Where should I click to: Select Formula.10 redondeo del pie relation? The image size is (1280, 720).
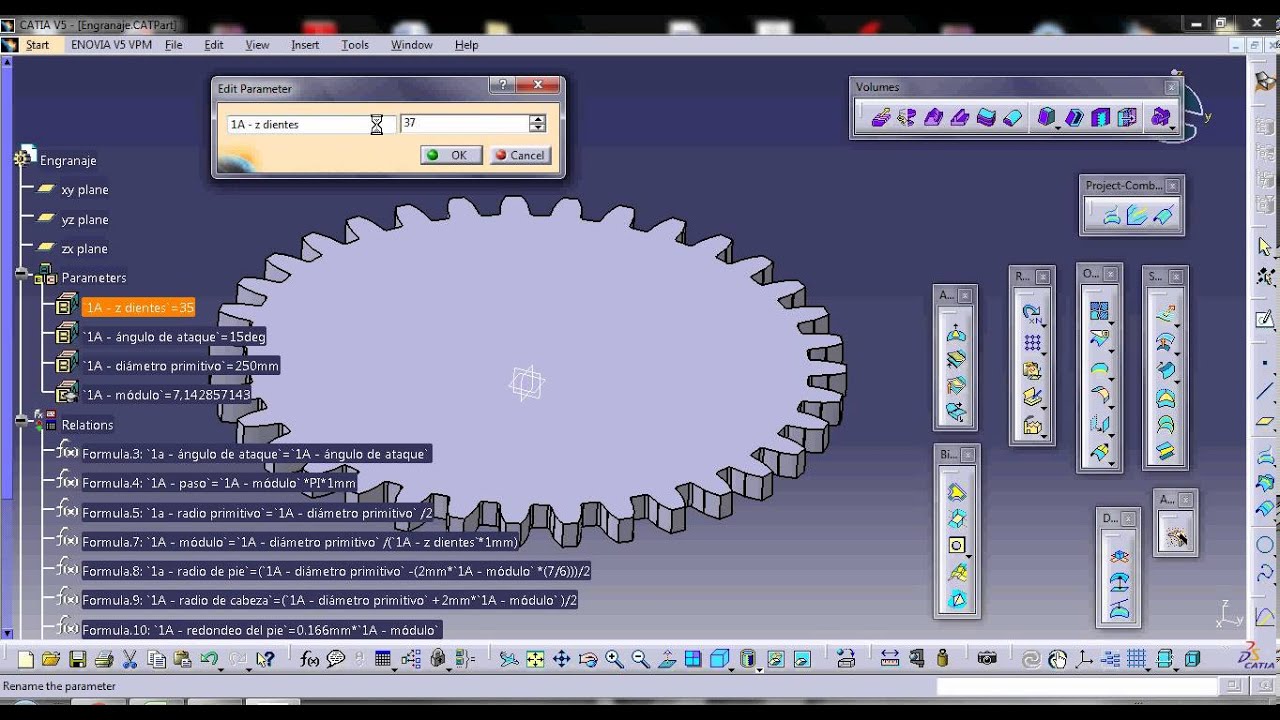tap(261, 630)
